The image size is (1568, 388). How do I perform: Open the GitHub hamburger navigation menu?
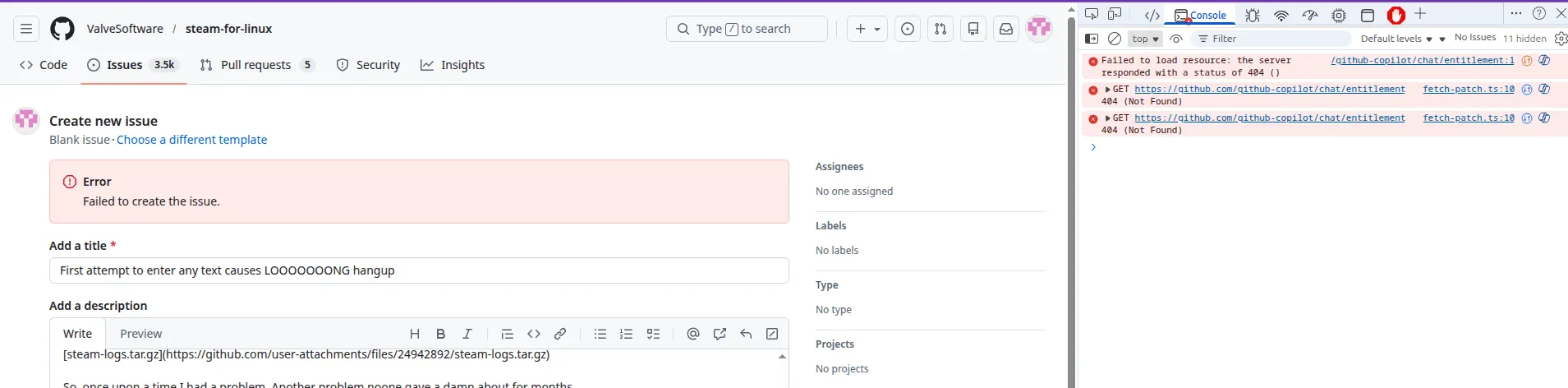26,29
